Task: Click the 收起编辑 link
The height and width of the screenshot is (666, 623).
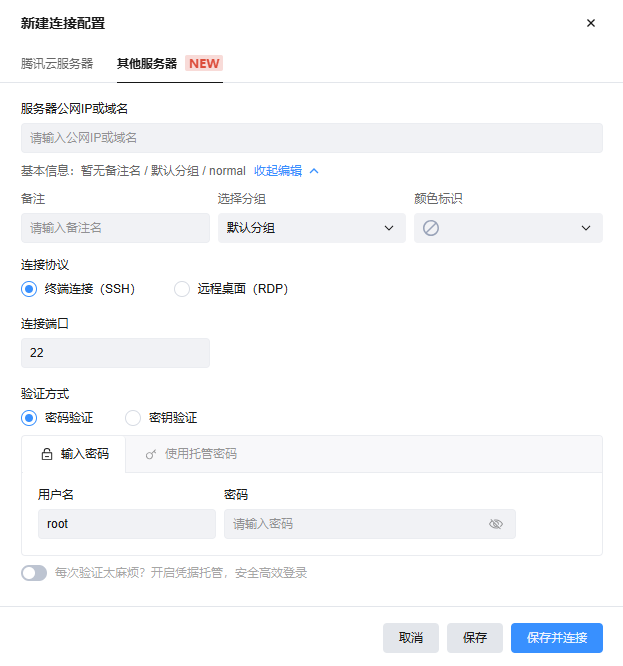Action: [278, 171]
